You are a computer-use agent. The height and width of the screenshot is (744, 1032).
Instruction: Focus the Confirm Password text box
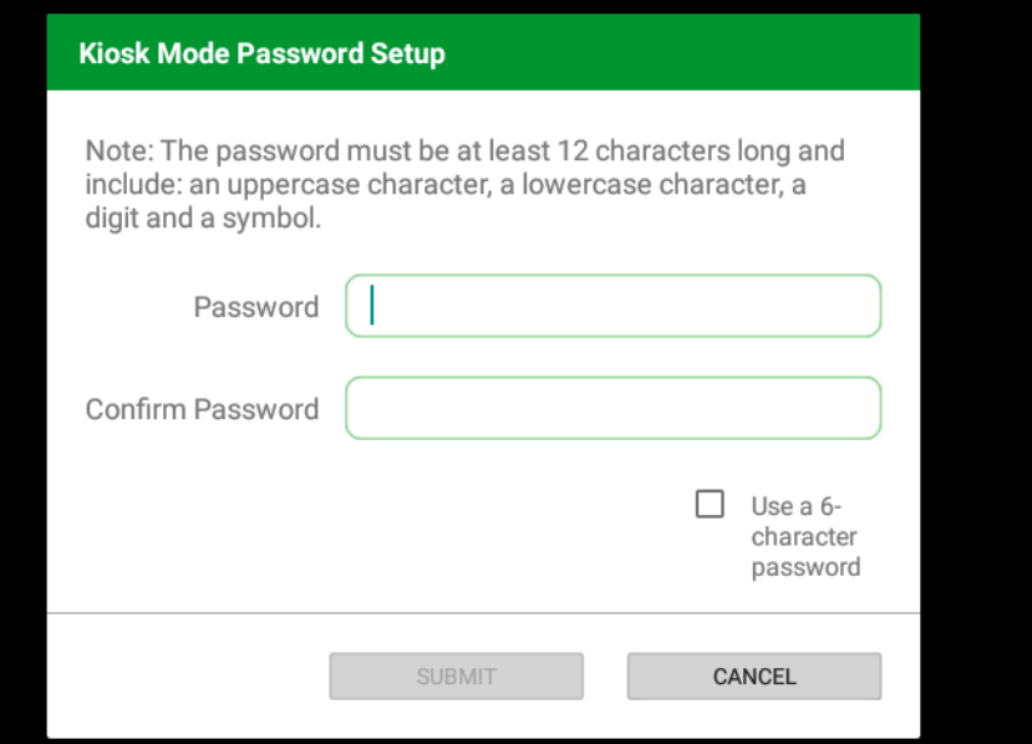pos(612,408)
